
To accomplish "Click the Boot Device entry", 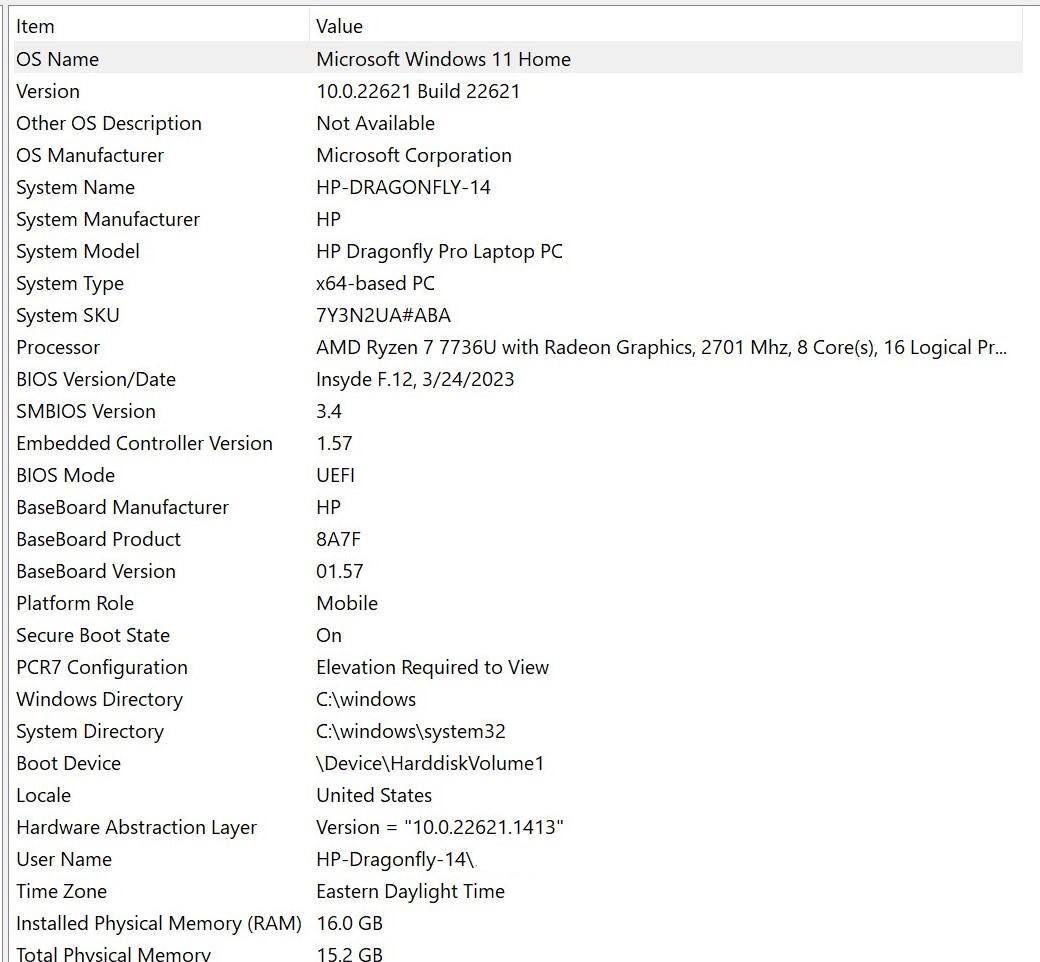I will [x=68, y=763].
